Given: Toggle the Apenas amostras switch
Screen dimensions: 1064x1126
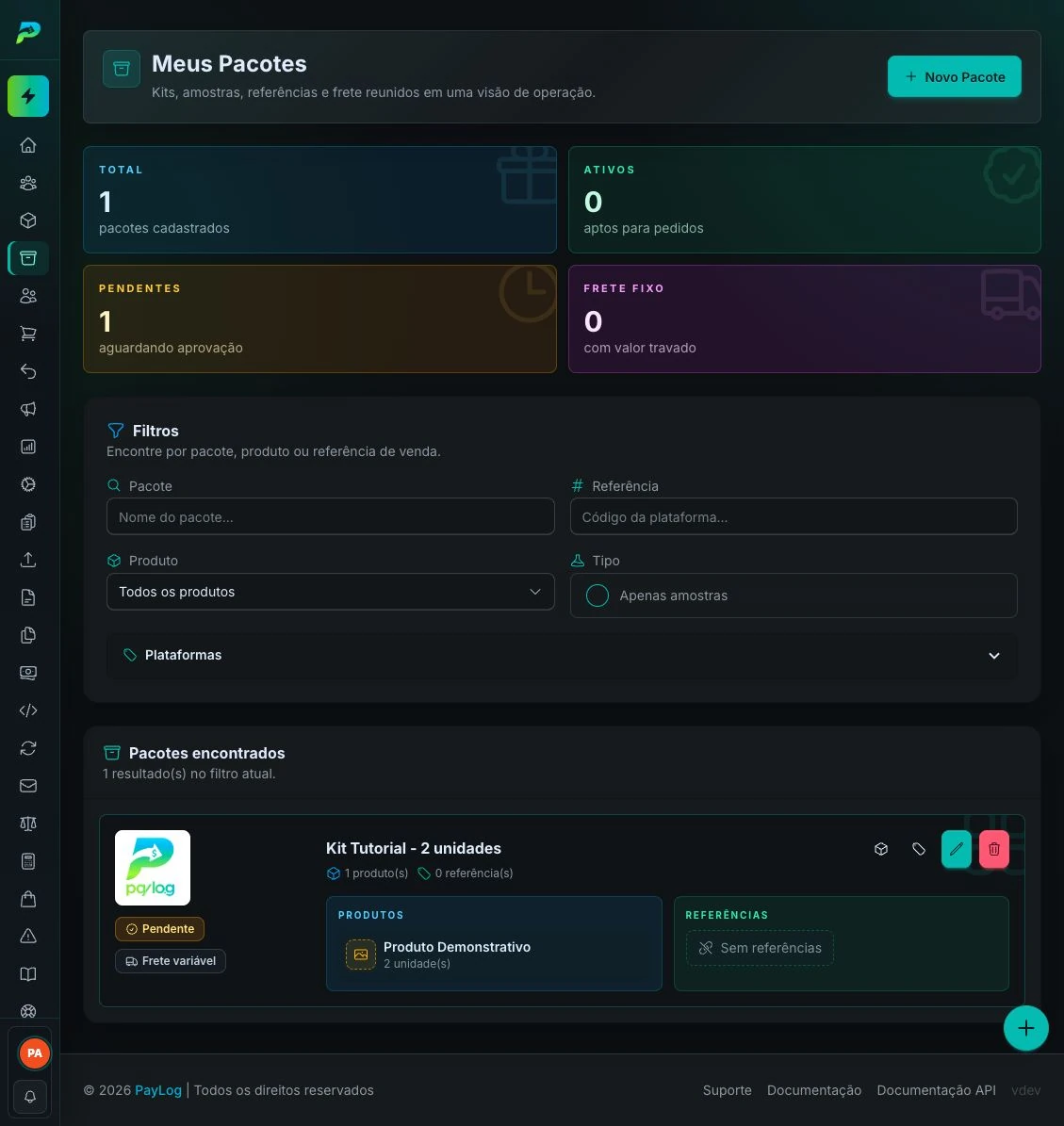Looking at the screenshot, I should [x=597, y=596].
